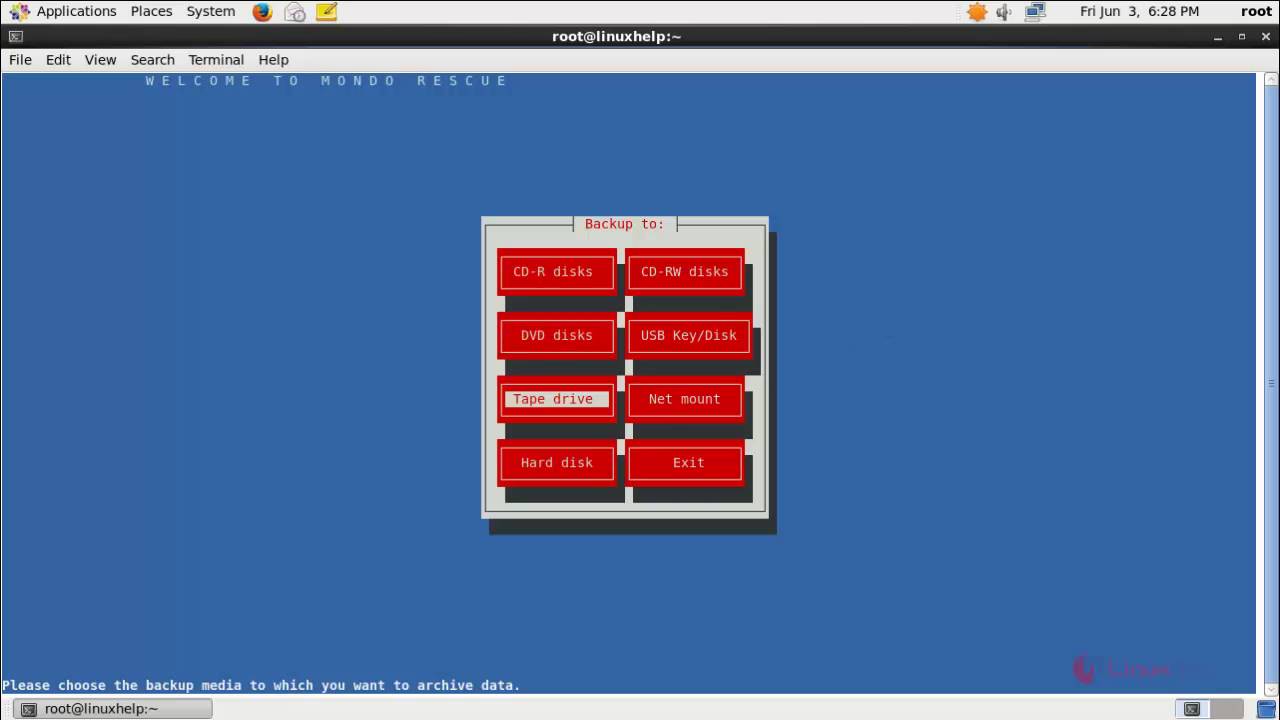Open the Places menu
This screenshot has width=1280, height=720.
pyautogui.click(x=151, y=12)
